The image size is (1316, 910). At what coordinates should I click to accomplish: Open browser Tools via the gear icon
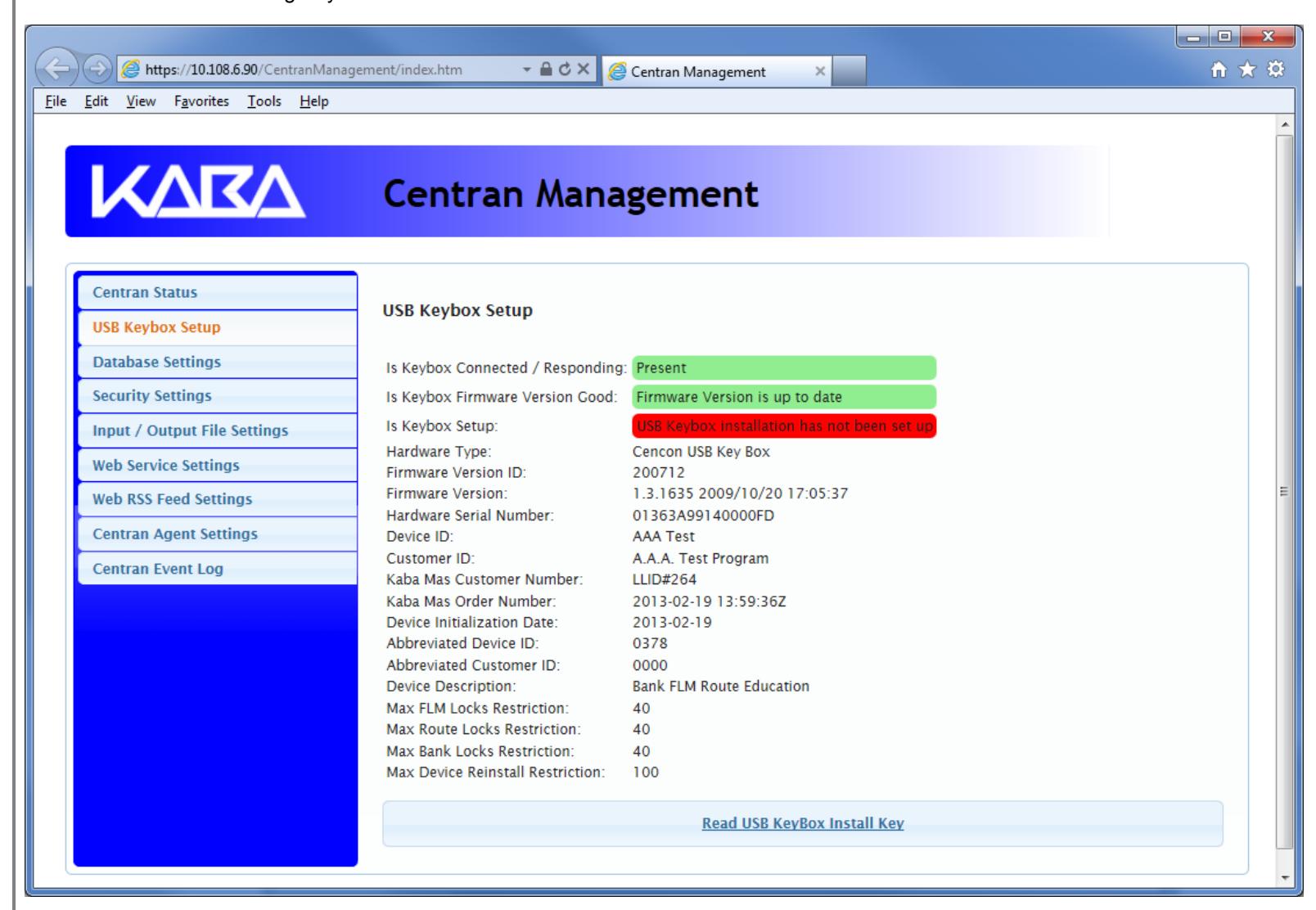(x=1274, y=70)
